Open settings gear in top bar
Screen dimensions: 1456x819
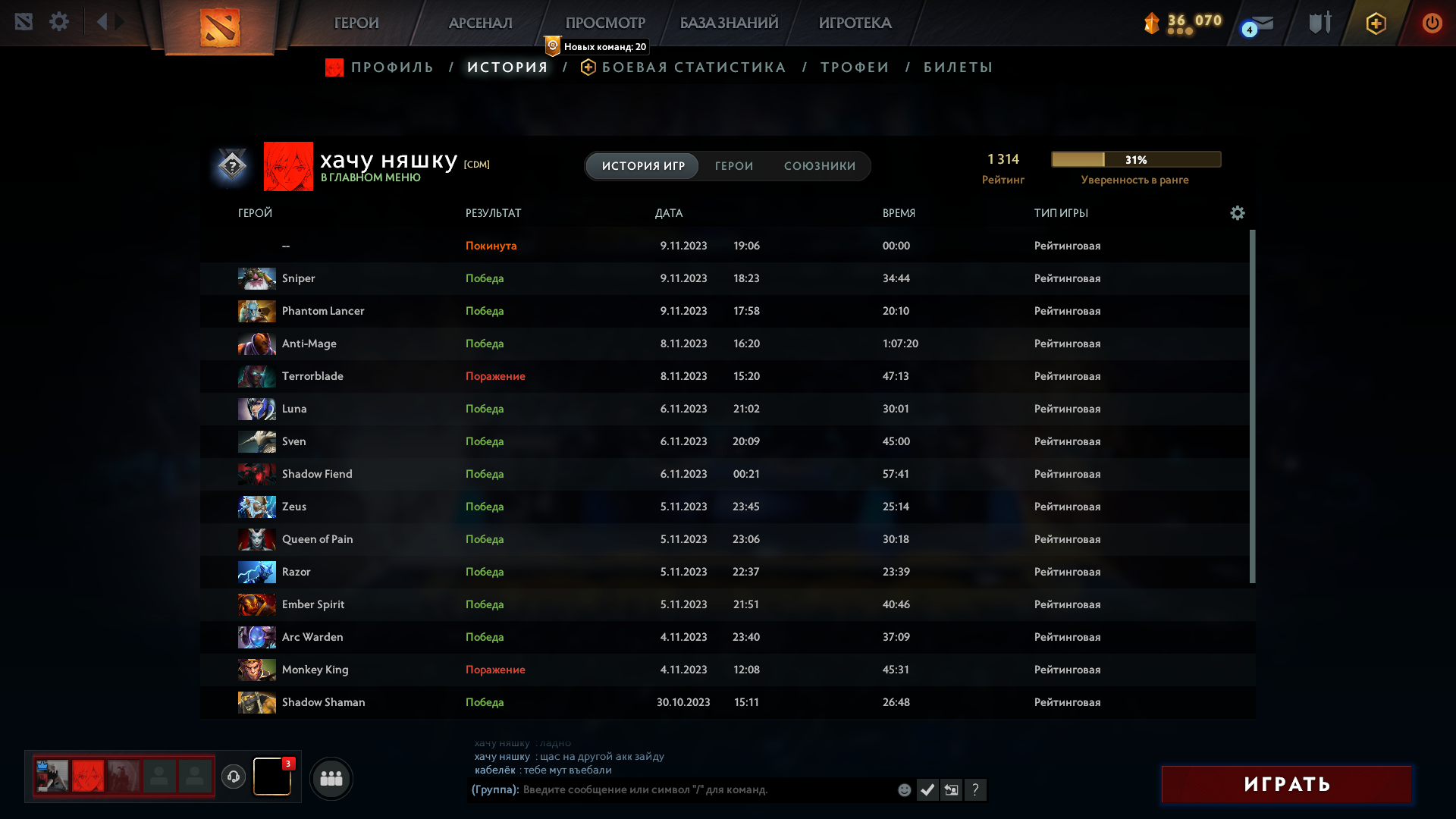point(59,21)
